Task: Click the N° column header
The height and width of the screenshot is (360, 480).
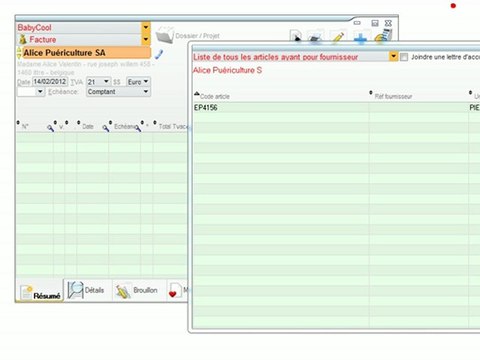Action: coord(25,127)
